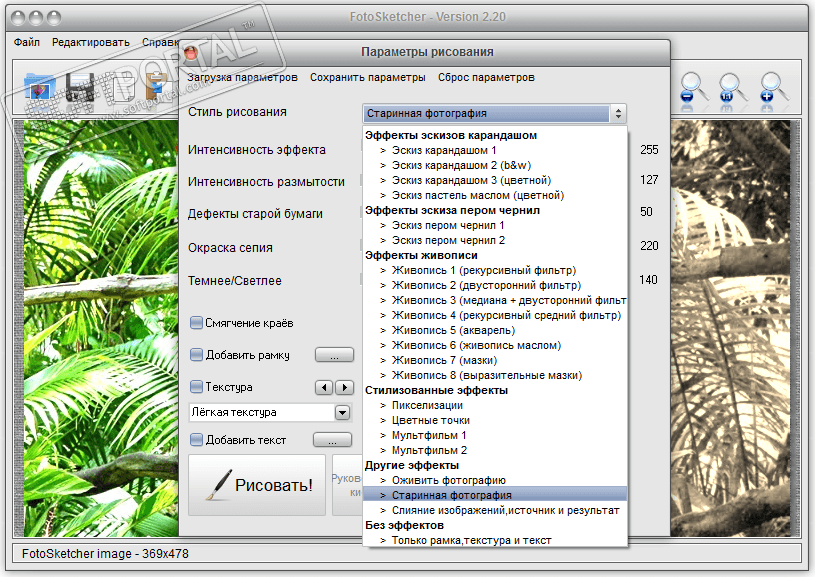Screen dimensions: 815x577
Task: Choose the Мультфильм 1 effect
Action: [x=495, y=436]
